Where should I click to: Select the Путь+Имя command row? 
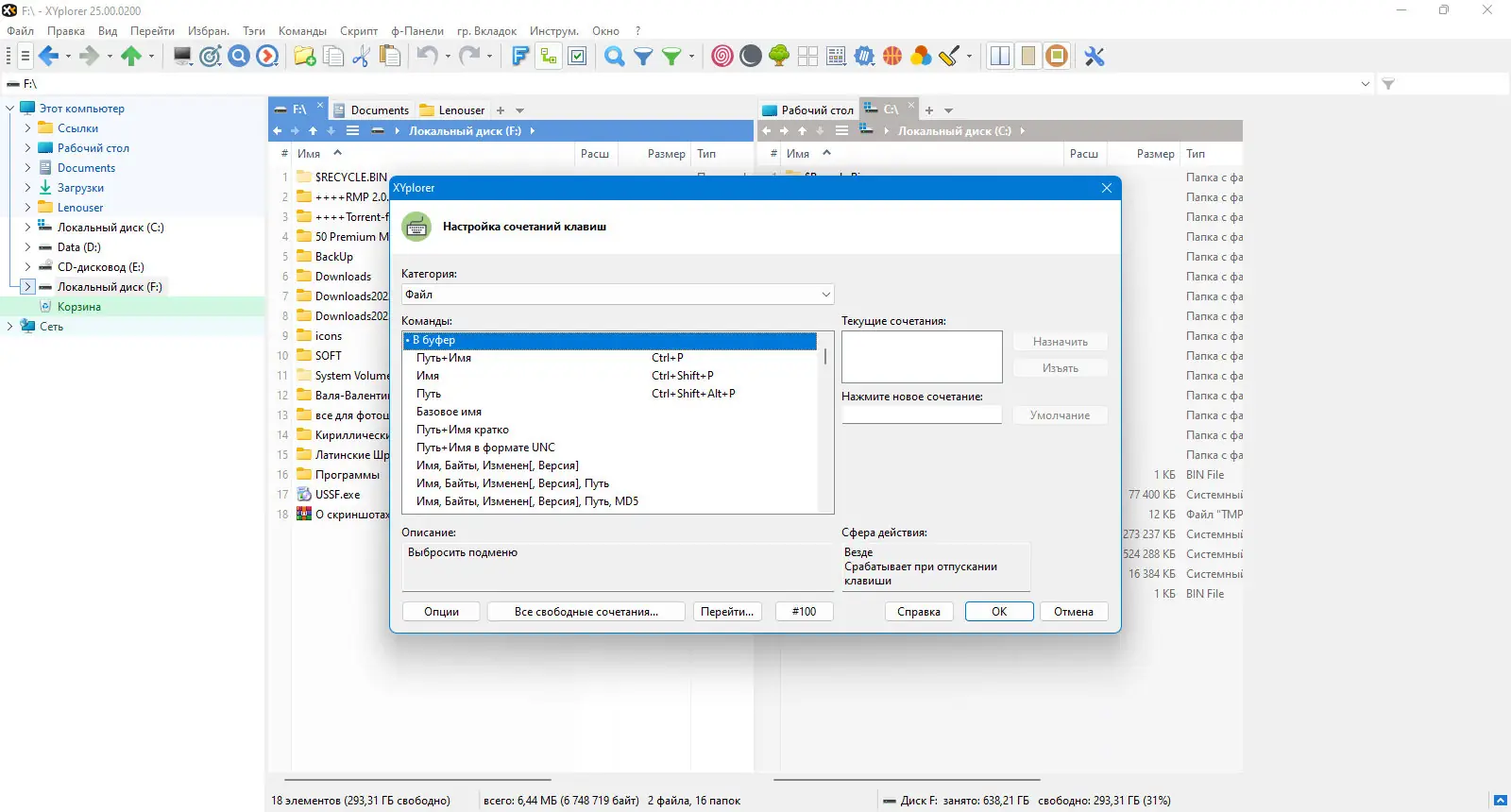609,358
